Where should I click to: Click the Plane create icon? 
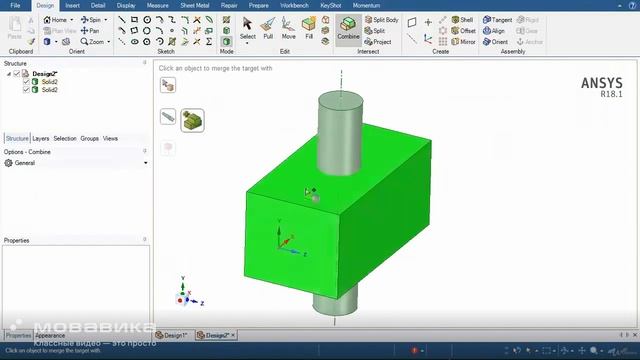[412, 22]
